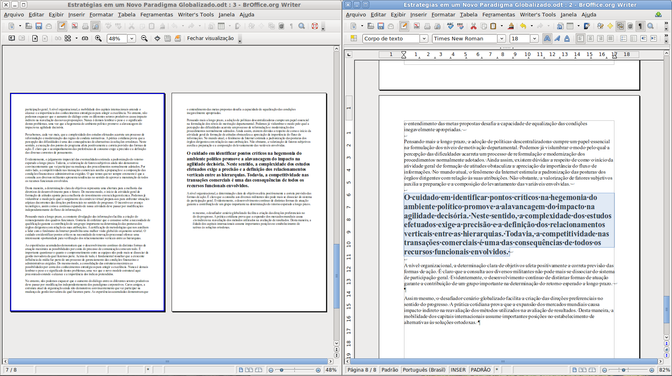Click Paste icon in right window toolbar
Screen dimensions: 672x376
point(493,26)
